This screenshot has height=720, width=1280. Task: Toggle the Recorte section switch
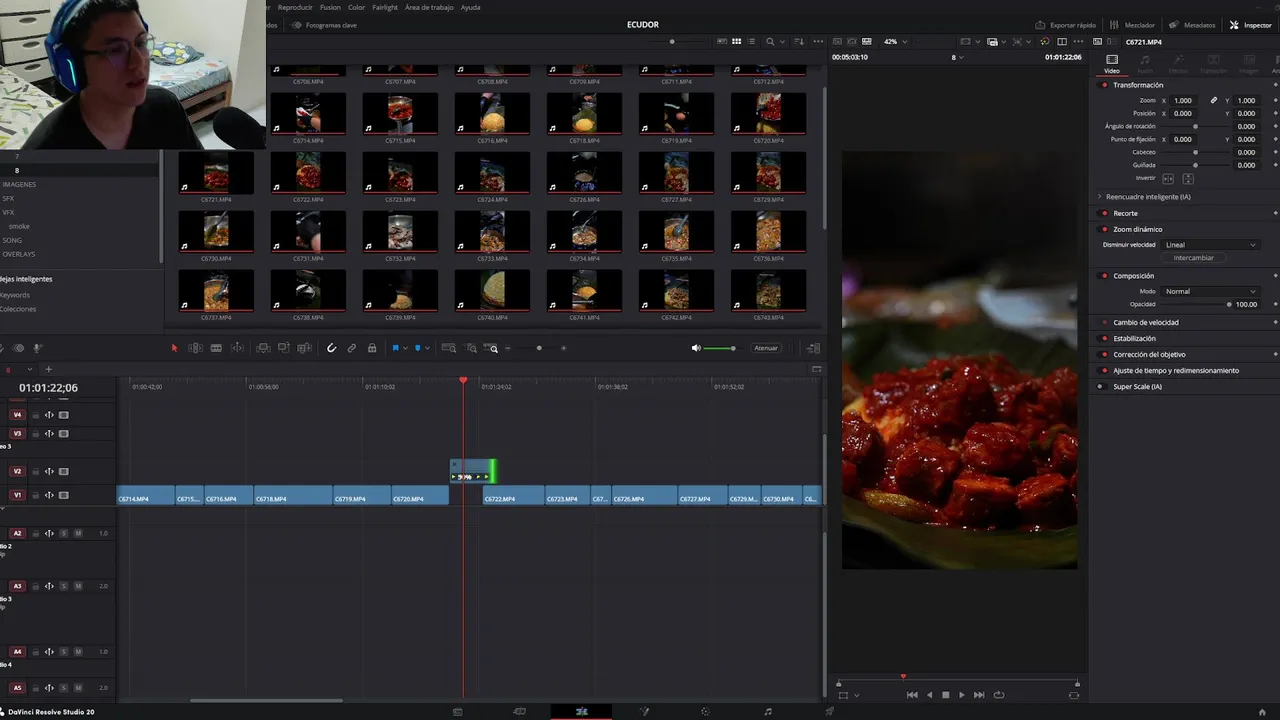click(1104, 213)
